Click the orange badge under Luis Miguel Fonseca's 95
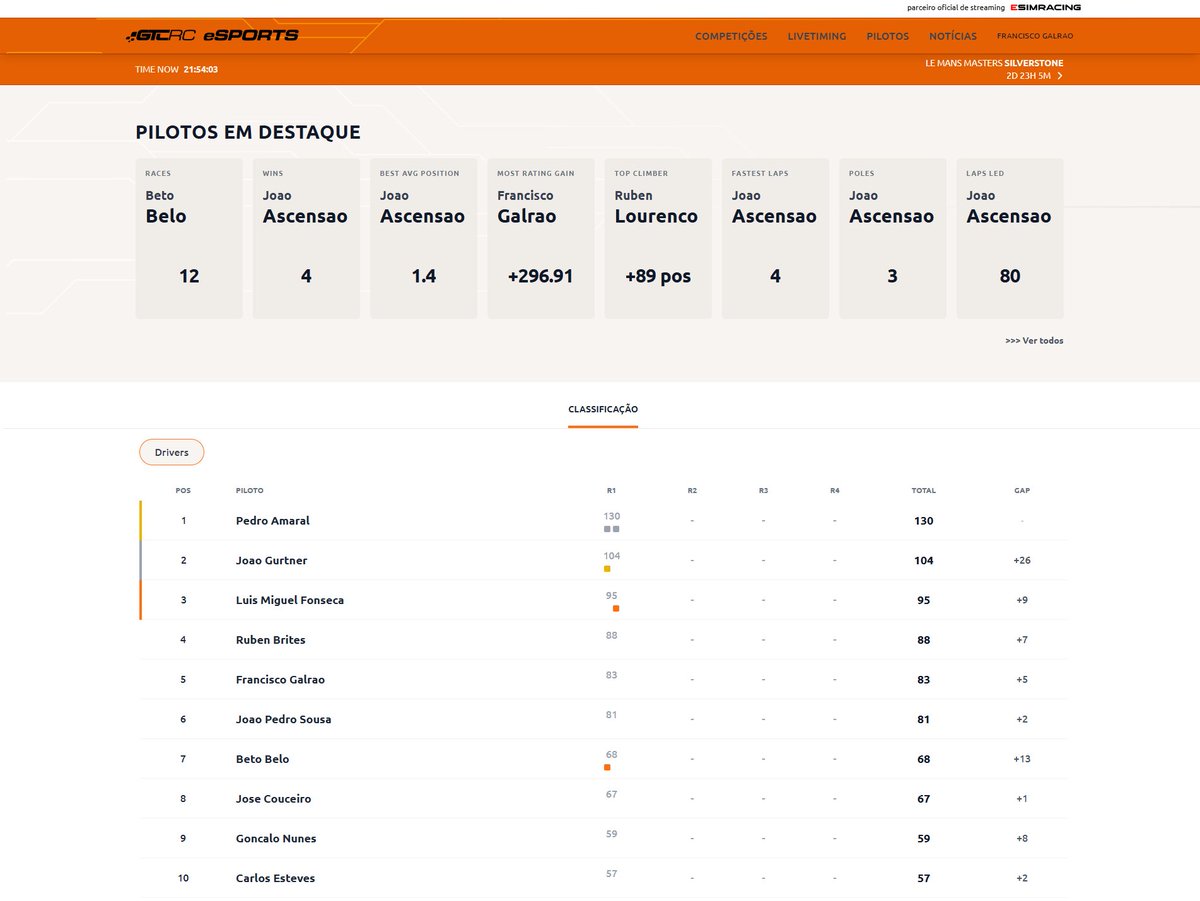Image resolution: width=1200 pixels, height=901 pixels. tap(616, 608)
